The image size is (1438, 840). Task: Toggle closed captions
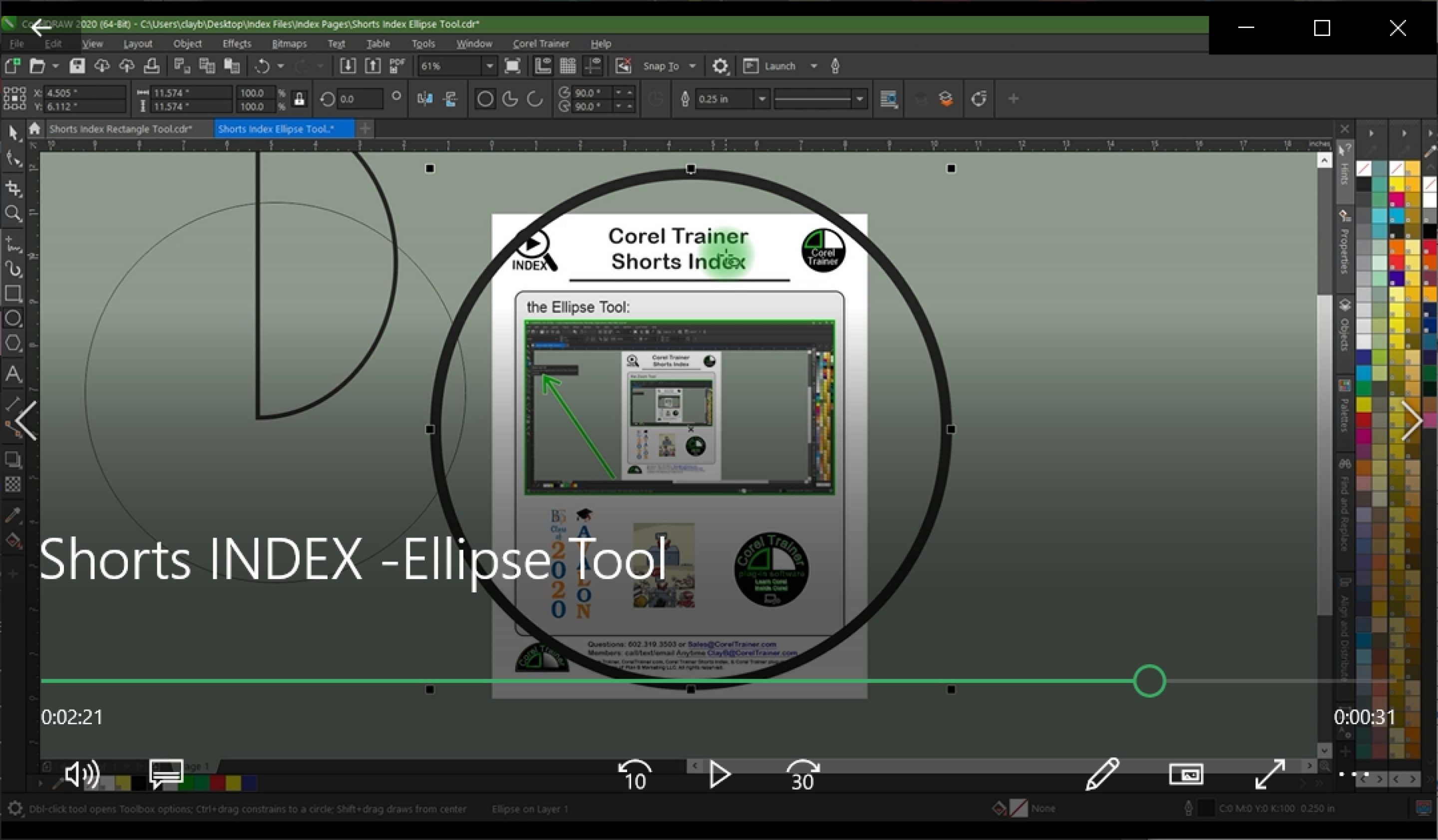[x=166, y=775]
